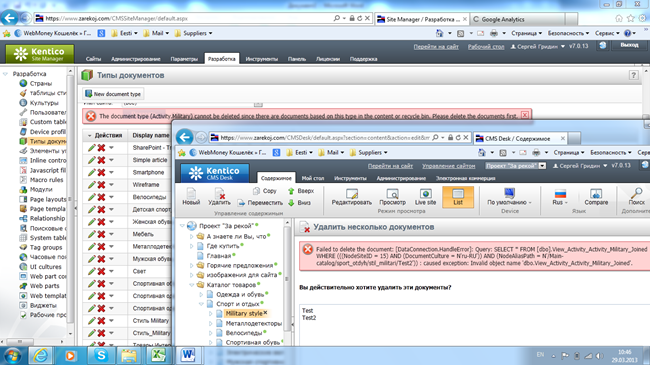The height and width of the screenshot is (365, 650).
Task: Collapse Каталог товаров tree node
Action: (191, 285)
